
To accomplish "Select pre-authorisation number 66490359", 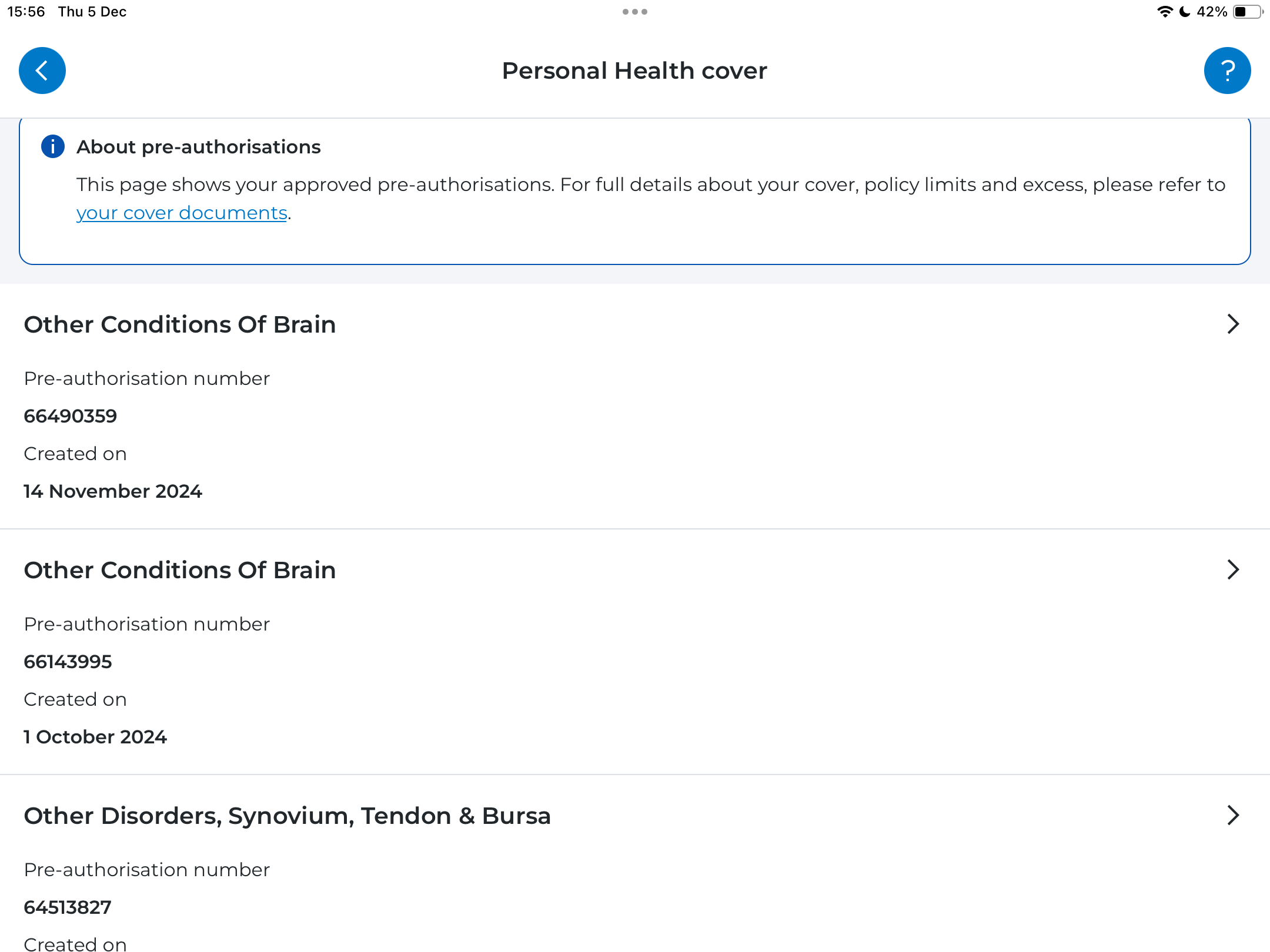I will click(71, 416).
